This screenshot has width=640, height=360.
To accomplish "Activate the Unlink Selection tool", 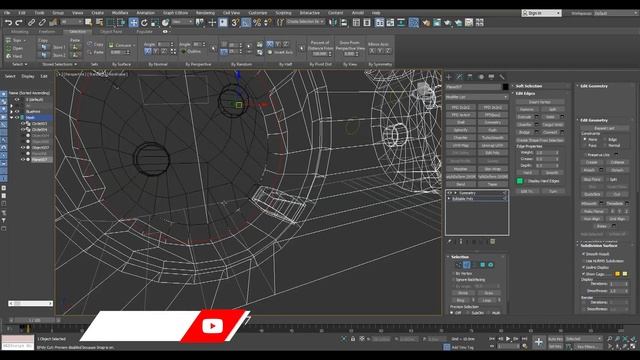I will click(x=42, y=22).
